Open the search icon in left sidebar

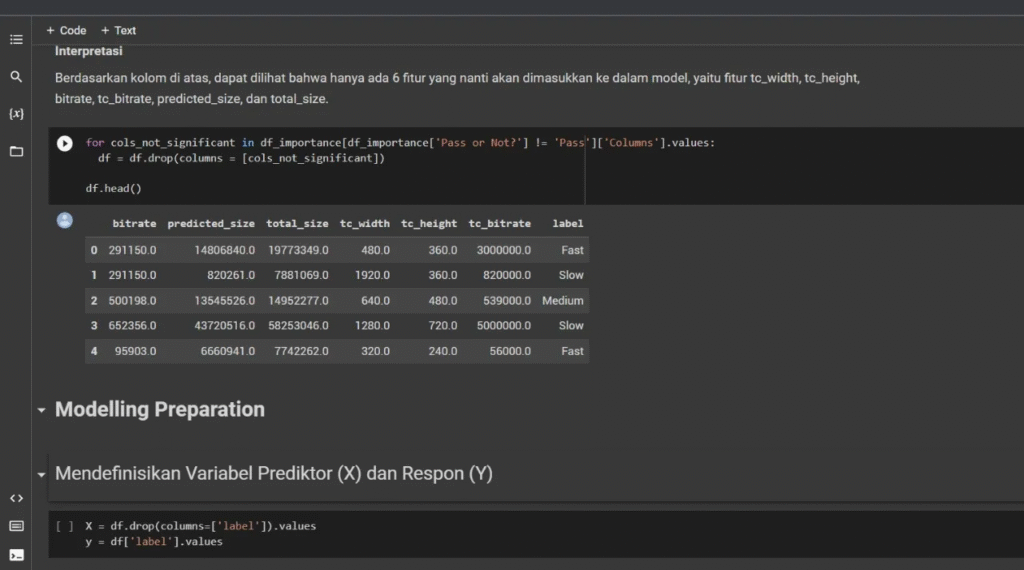(16, 77)
